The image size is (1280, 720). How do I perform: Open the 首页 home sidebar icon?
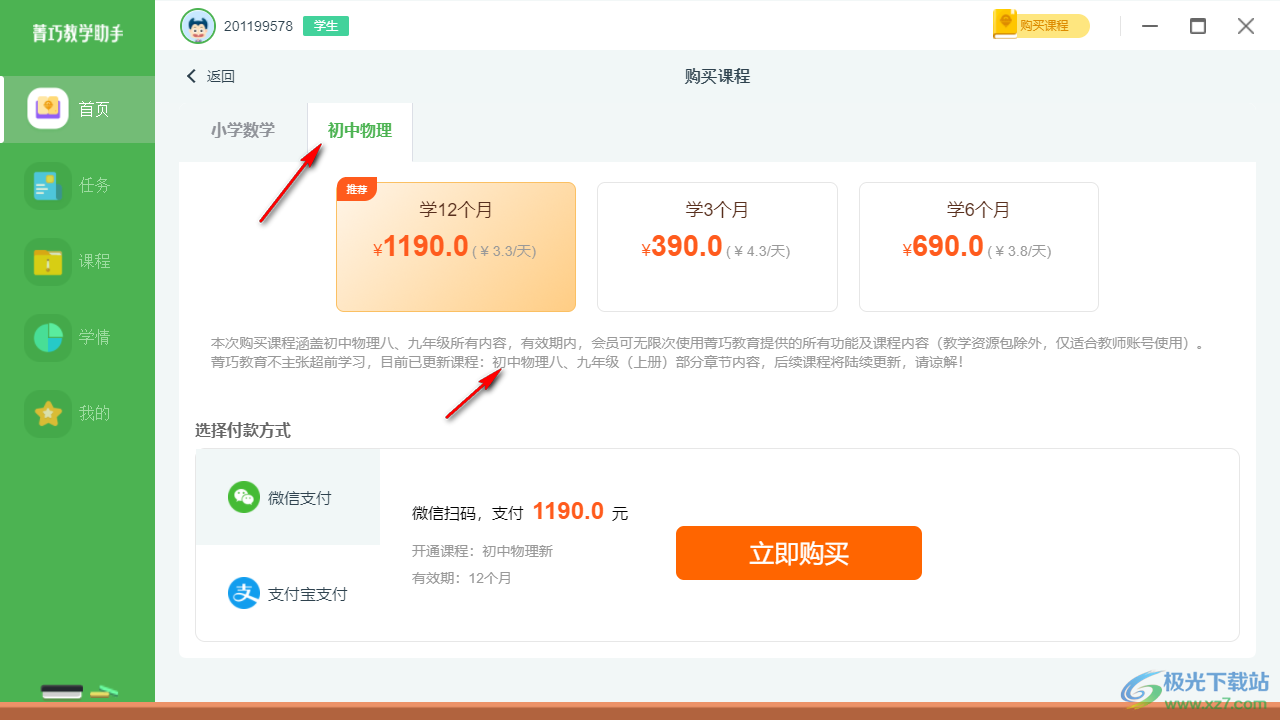pos(48,109)
